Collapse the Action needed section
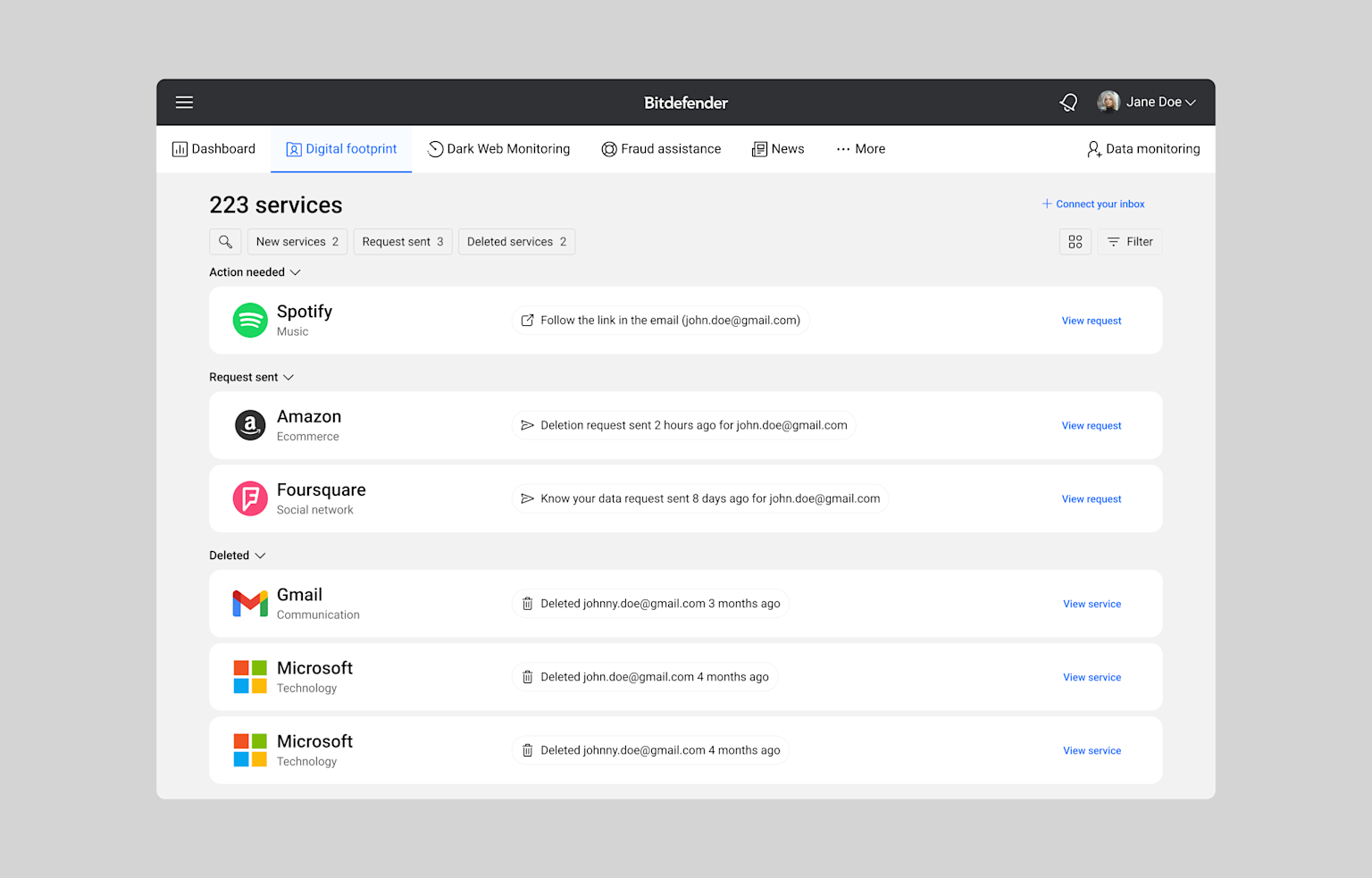The height and width of the screenshot is (878, 1372). [x=255, y=272]
